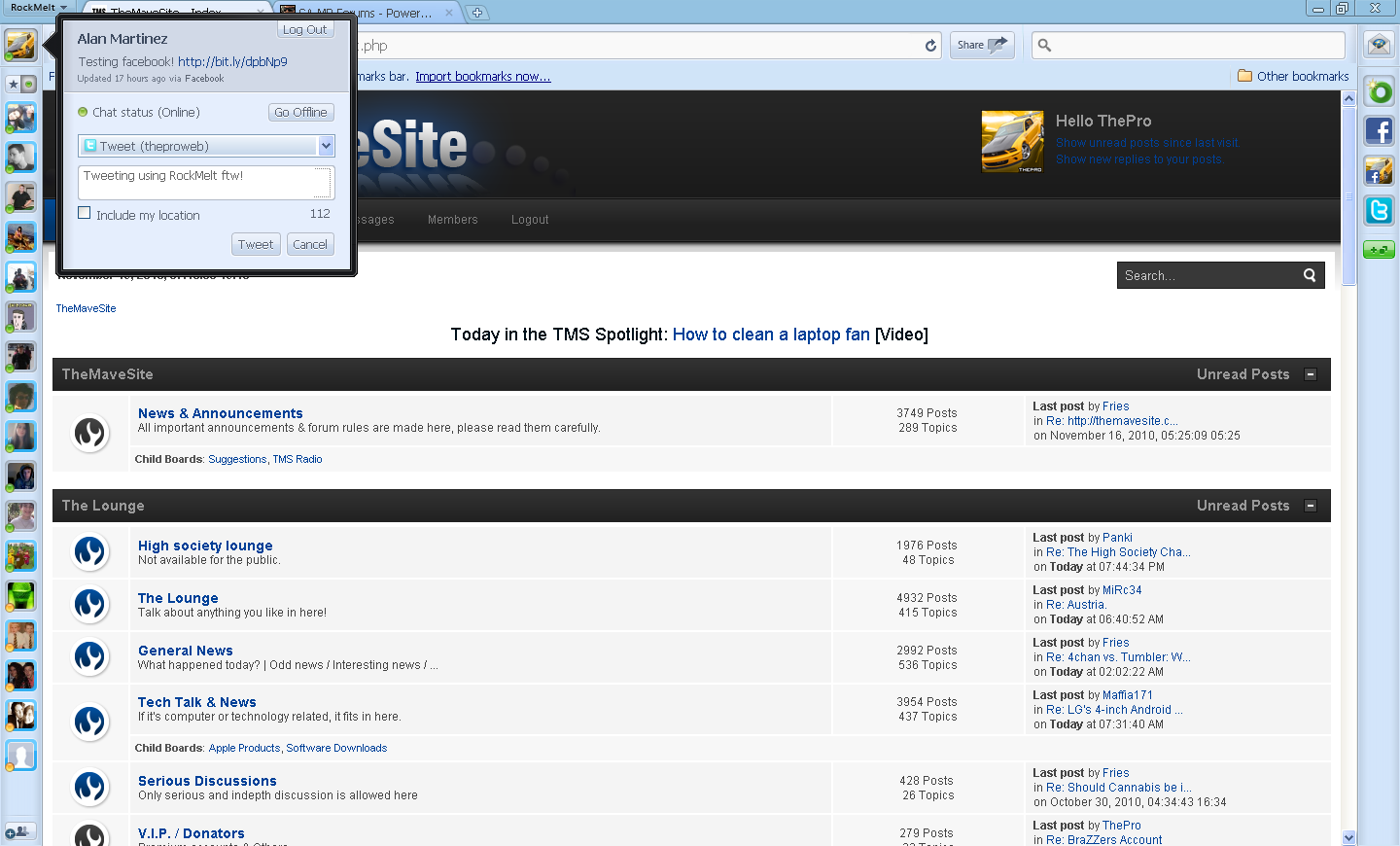Open the Twitter feed in right sidebar

coord(1379,210)
